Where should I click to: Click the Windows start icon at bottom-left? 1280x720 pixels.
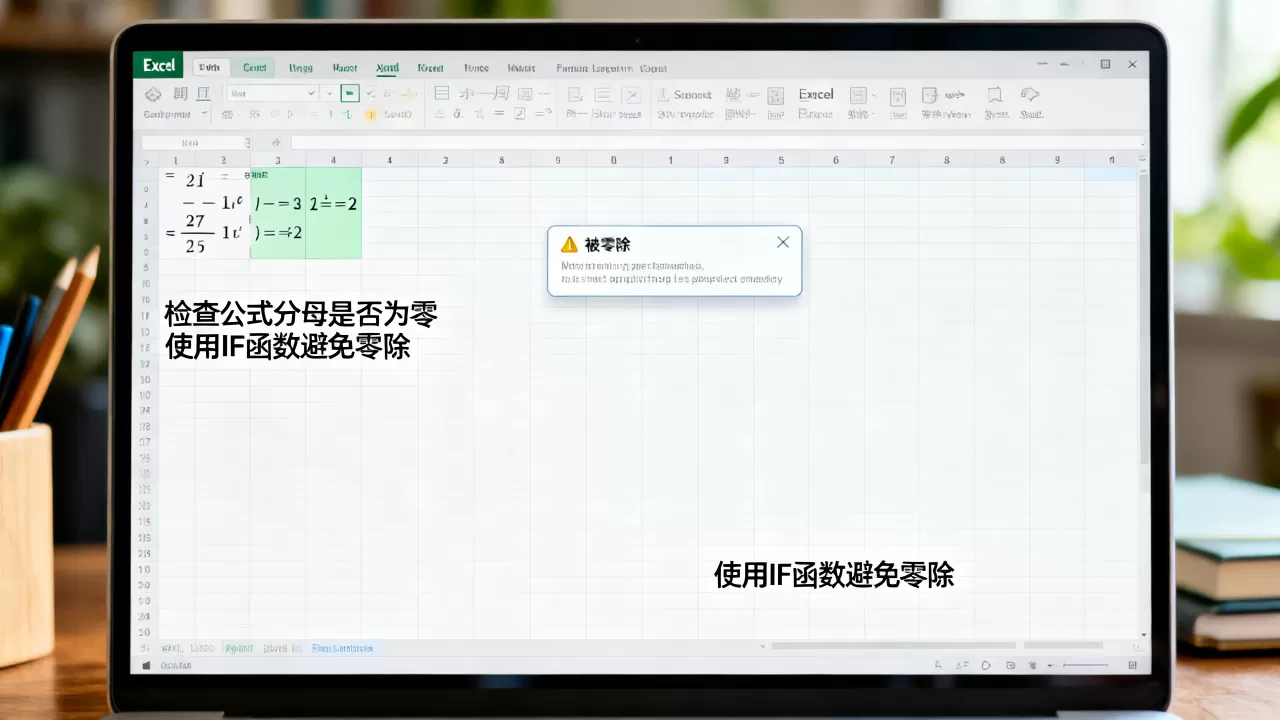coord(146,665)
